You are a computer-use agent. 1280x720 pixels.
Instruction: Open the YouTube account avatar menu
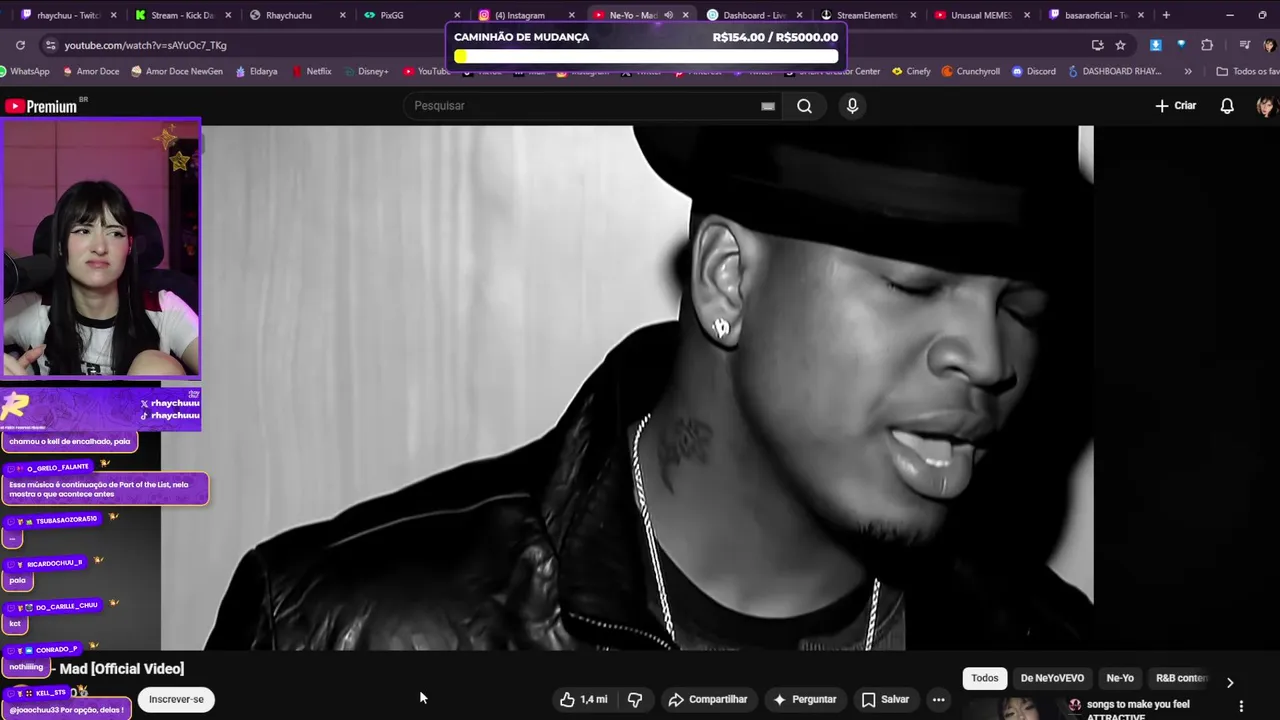click(x=1265, y=106)
